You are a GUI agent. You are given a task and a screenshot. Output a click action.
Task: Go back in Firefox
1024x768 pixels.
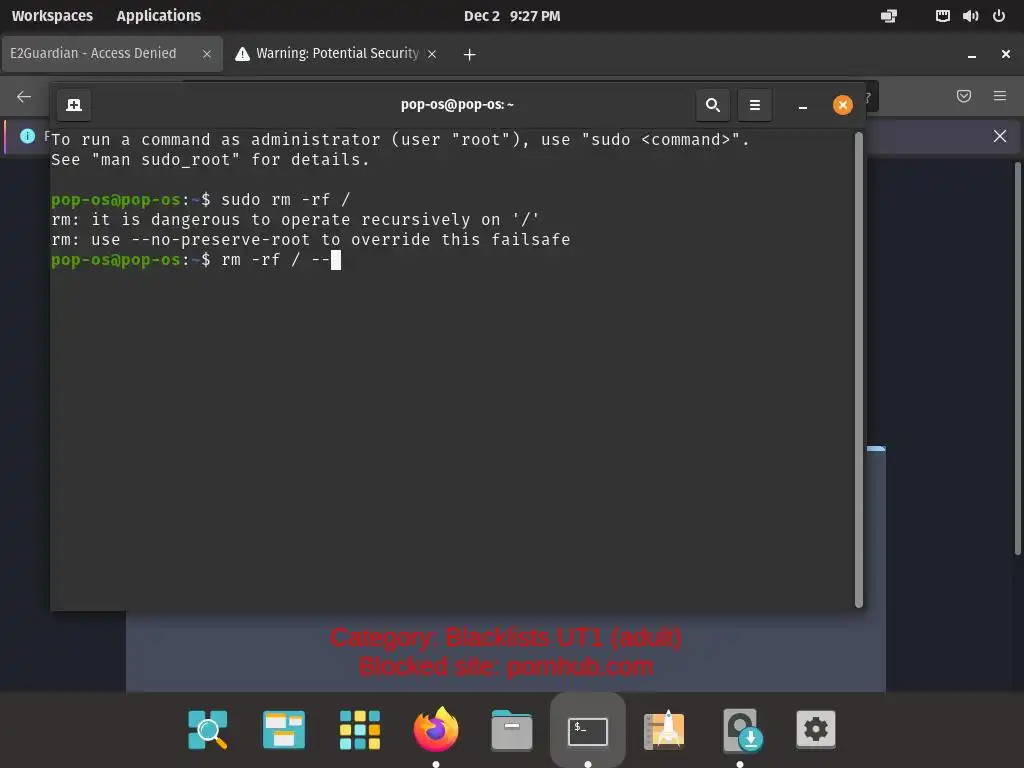point(24,97)
